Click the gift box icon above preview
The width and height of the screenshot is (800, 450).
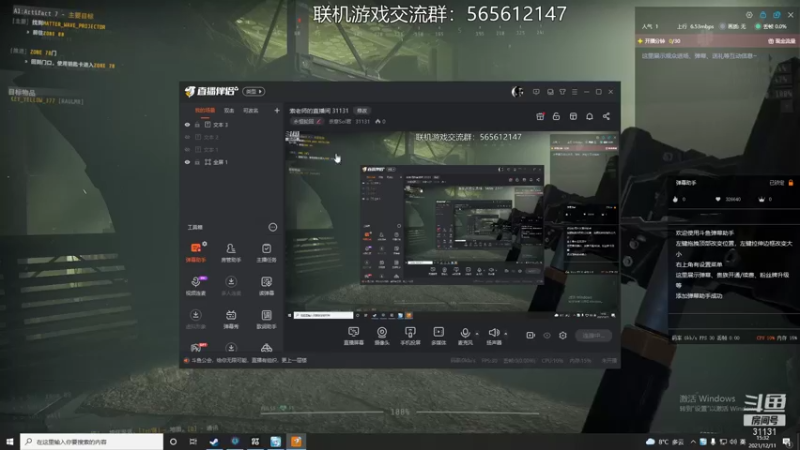[x=540, y=116]
